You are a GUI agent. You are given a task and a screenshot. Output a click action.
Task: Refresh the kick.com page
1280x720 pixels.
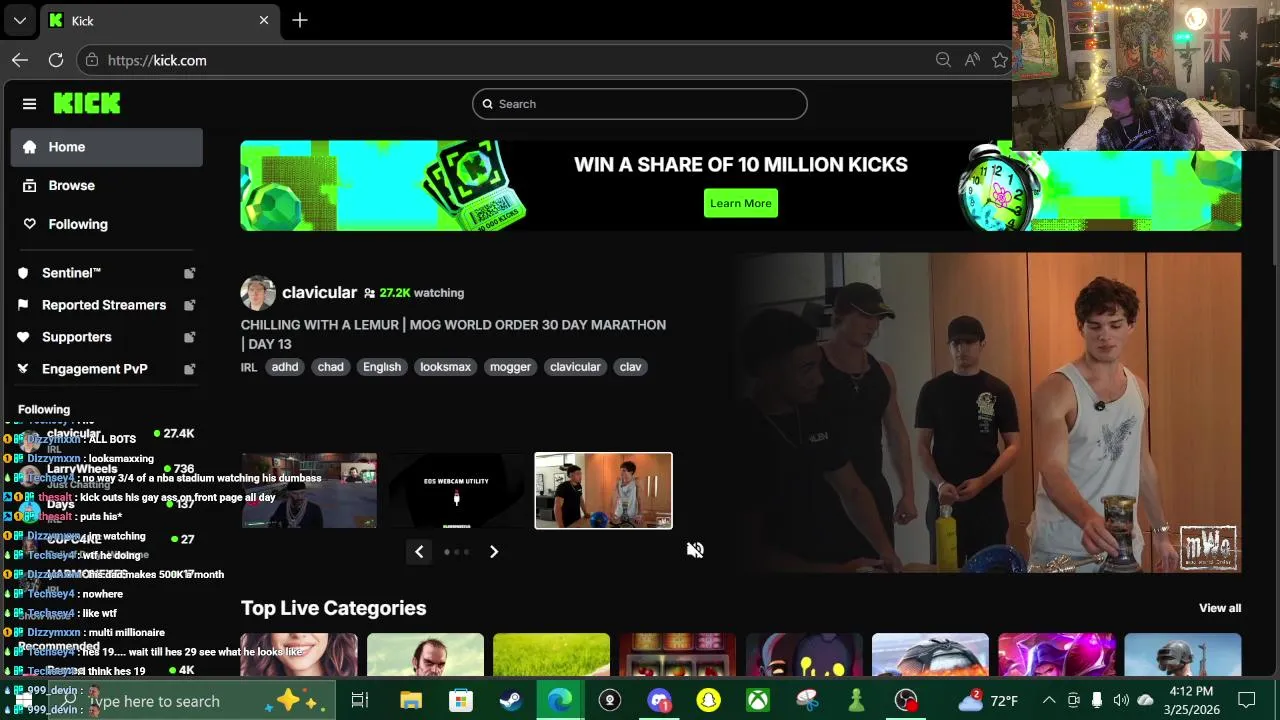56,60
